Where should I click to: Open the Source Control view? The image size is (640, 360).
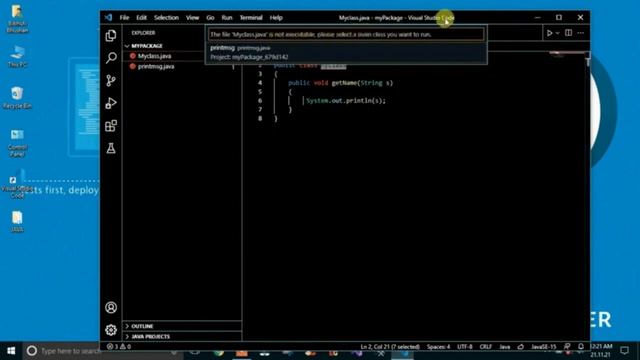[x=111, y=80]
